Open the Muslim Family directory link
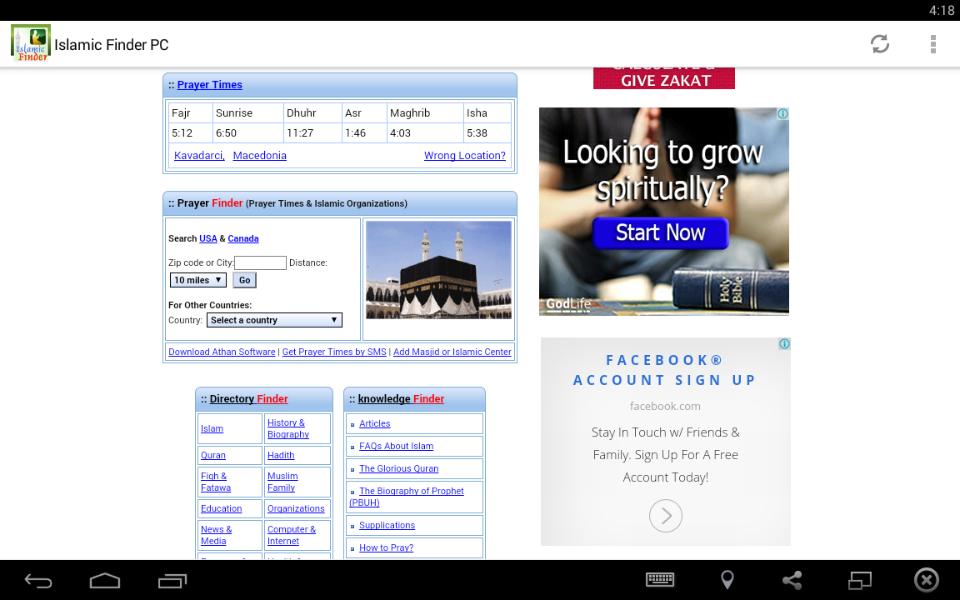Image resolution: width=960 pixels, height=600 pixels. (282, 482)
